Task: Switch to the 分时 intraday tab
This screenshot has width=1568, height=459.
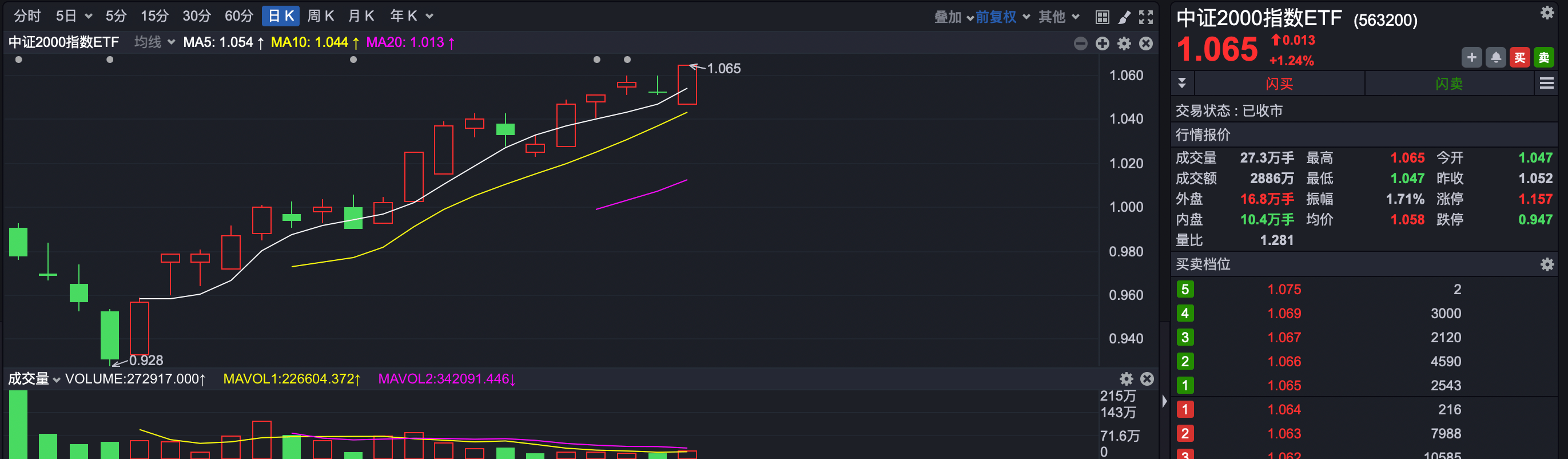Action: click(x=27, y=16)
